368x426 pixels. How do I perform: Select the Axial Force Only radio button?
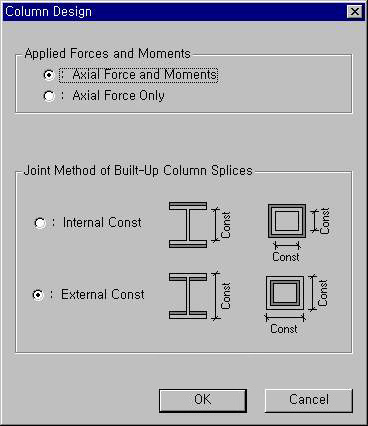(x=49, y=96)
